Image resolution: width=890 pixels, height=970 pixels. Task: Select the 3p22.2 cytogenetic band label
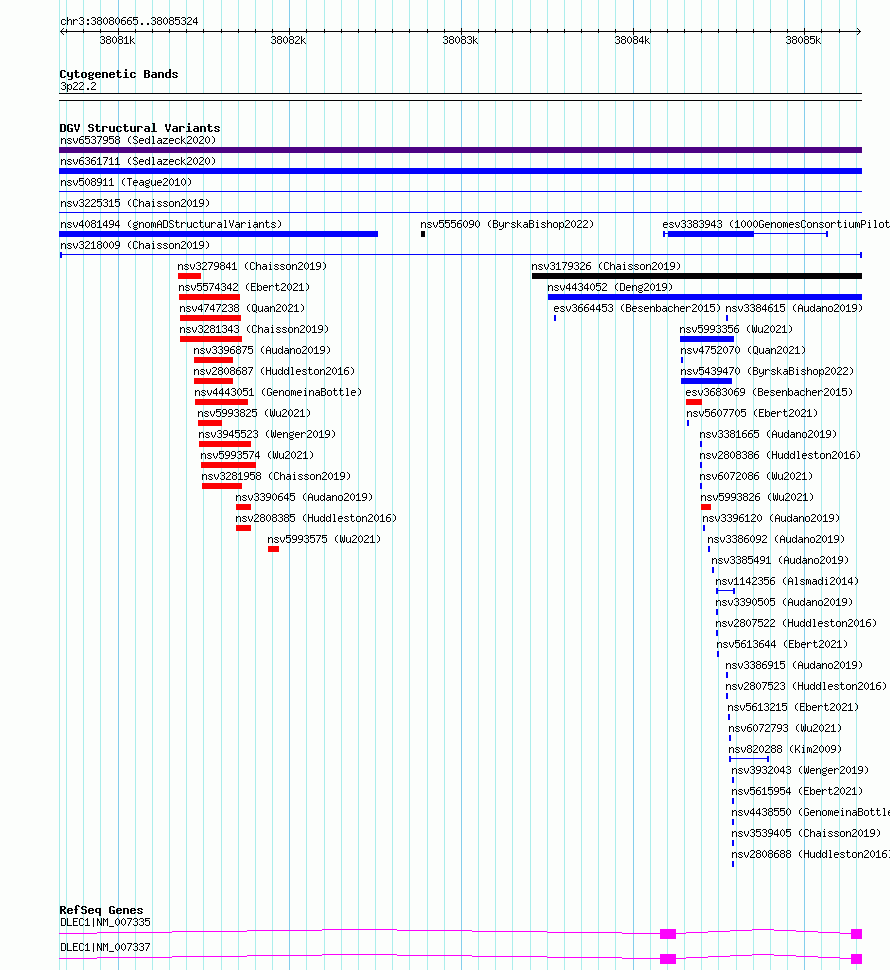tap(78, 87)
